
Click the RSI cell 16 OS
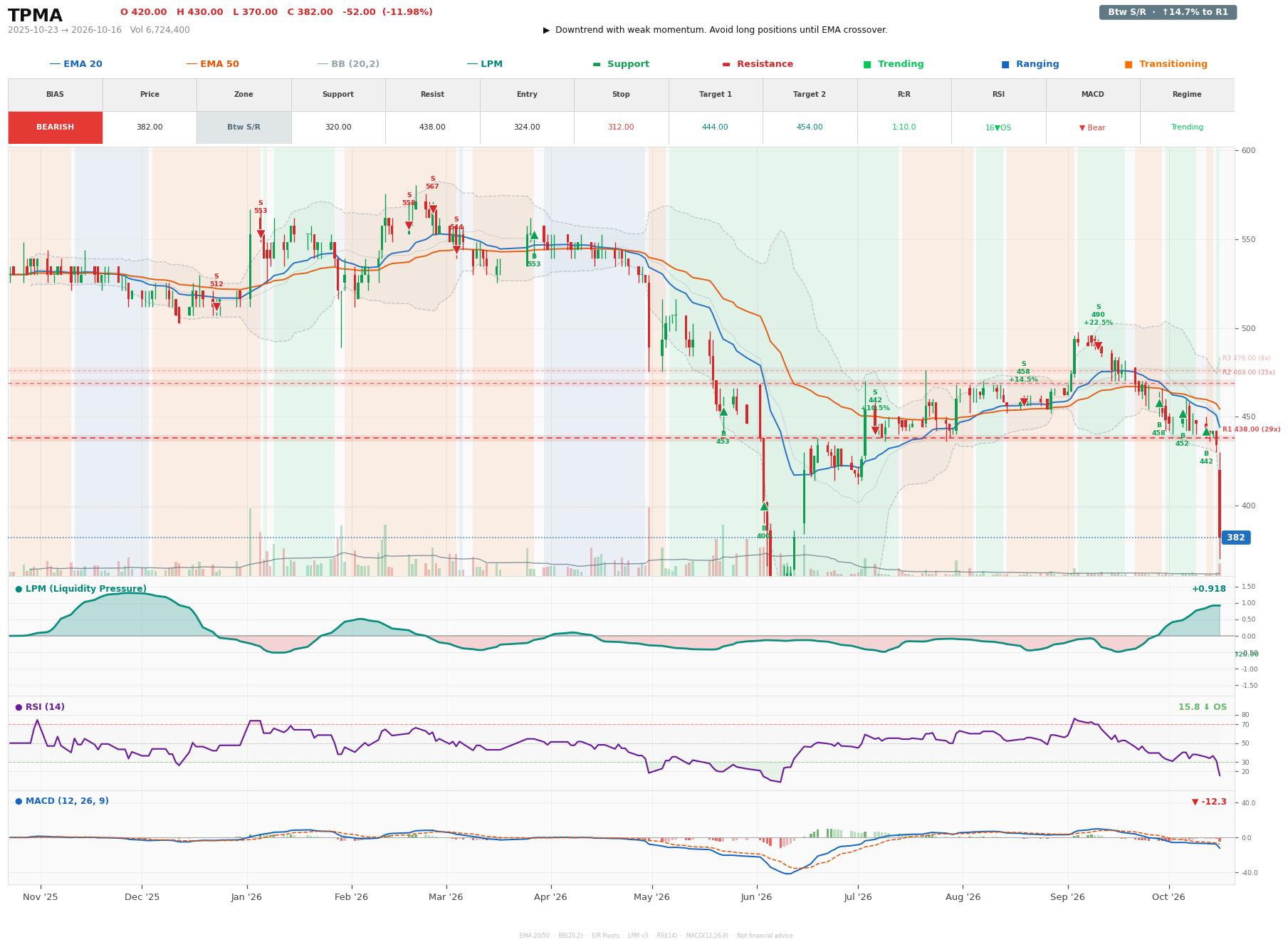998,127
